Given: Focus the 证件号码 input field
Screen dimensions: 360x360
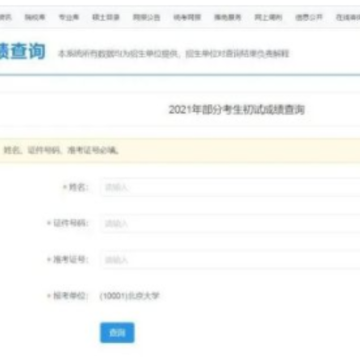Looking at the screenshot, I should click(230, 223).
